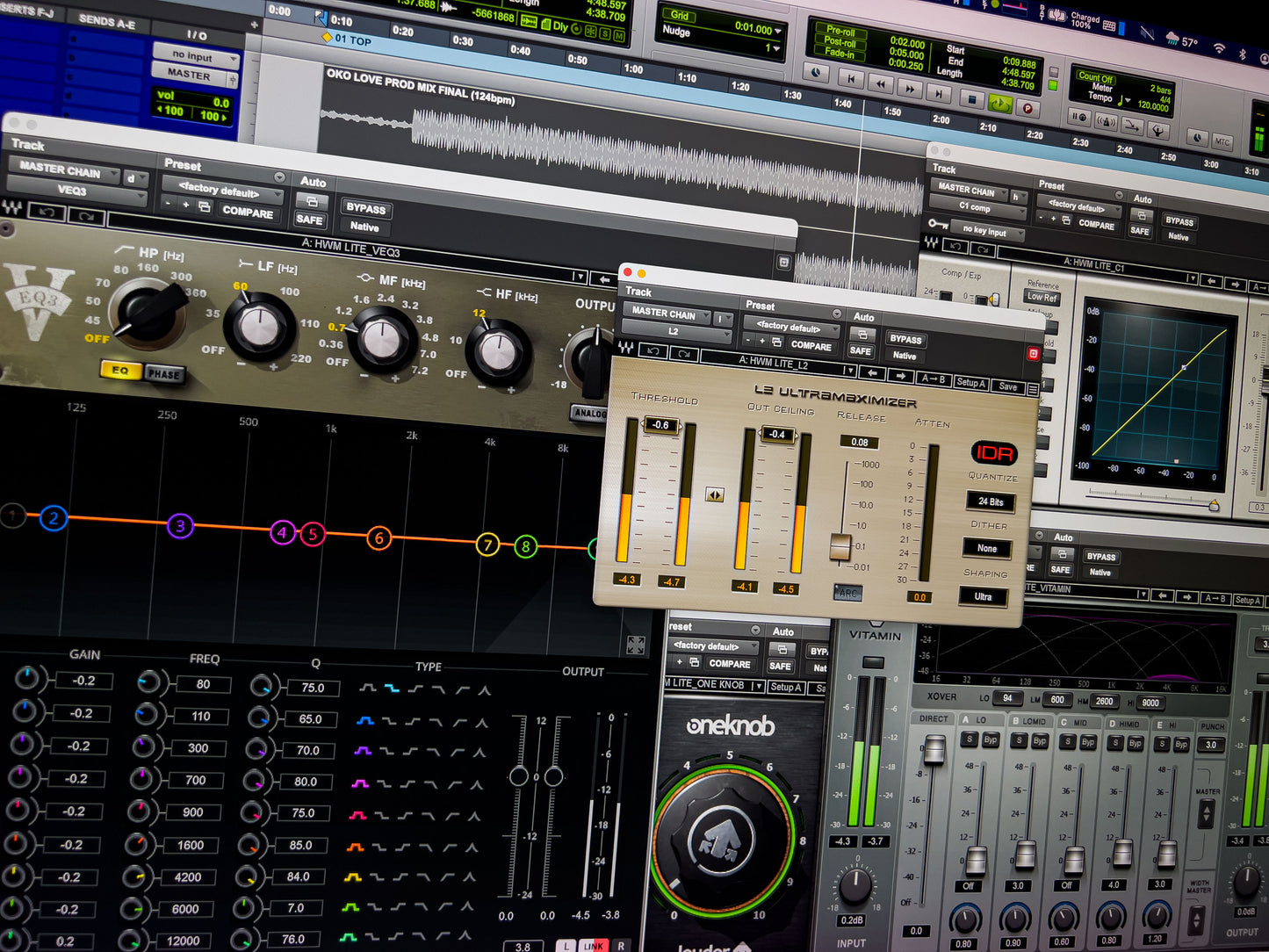Click Setup A in L2 toolbar

pyautogui.click(x=970, y=383)
